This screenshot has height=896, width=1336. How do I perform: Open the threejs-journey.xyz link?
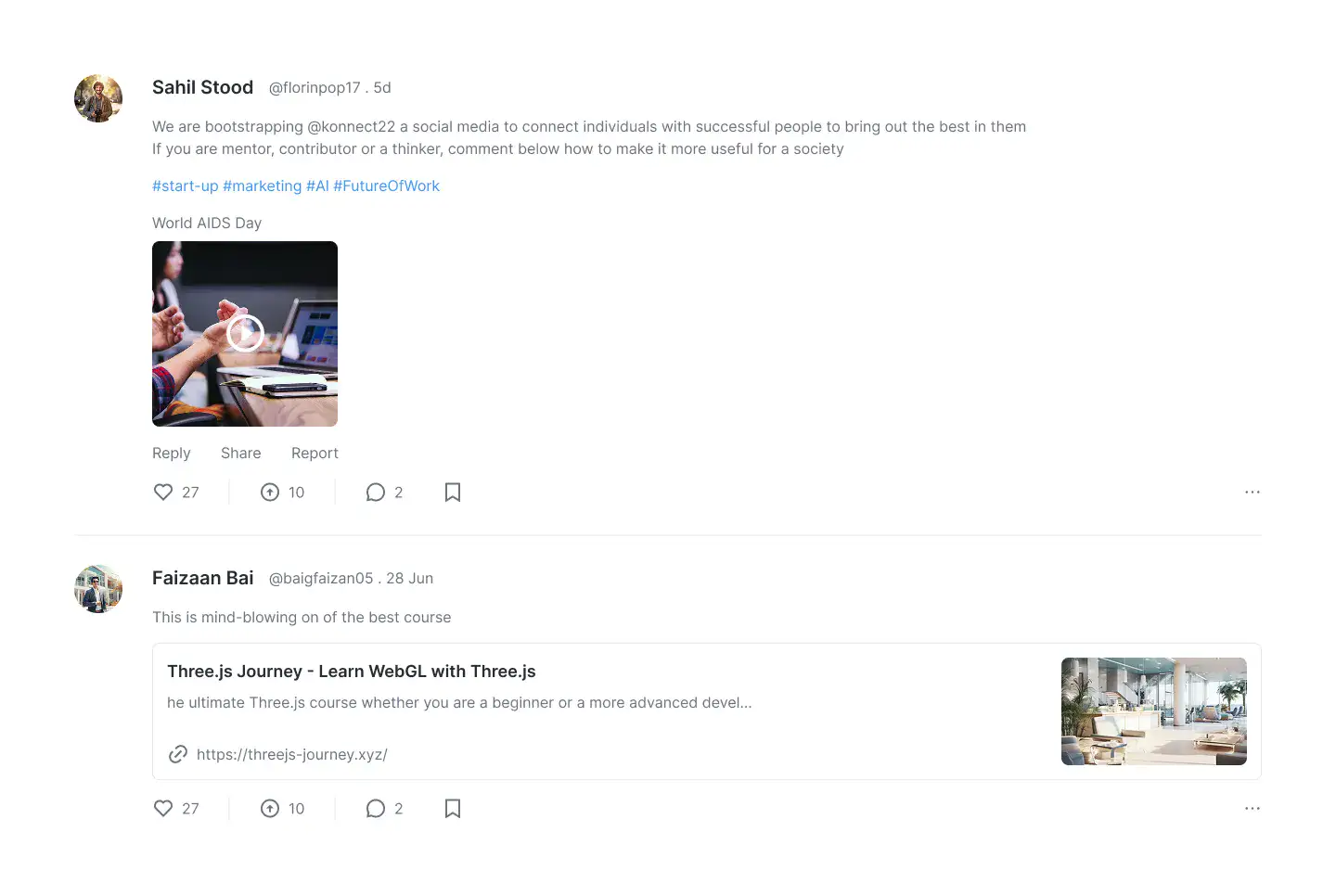(292, 754)
